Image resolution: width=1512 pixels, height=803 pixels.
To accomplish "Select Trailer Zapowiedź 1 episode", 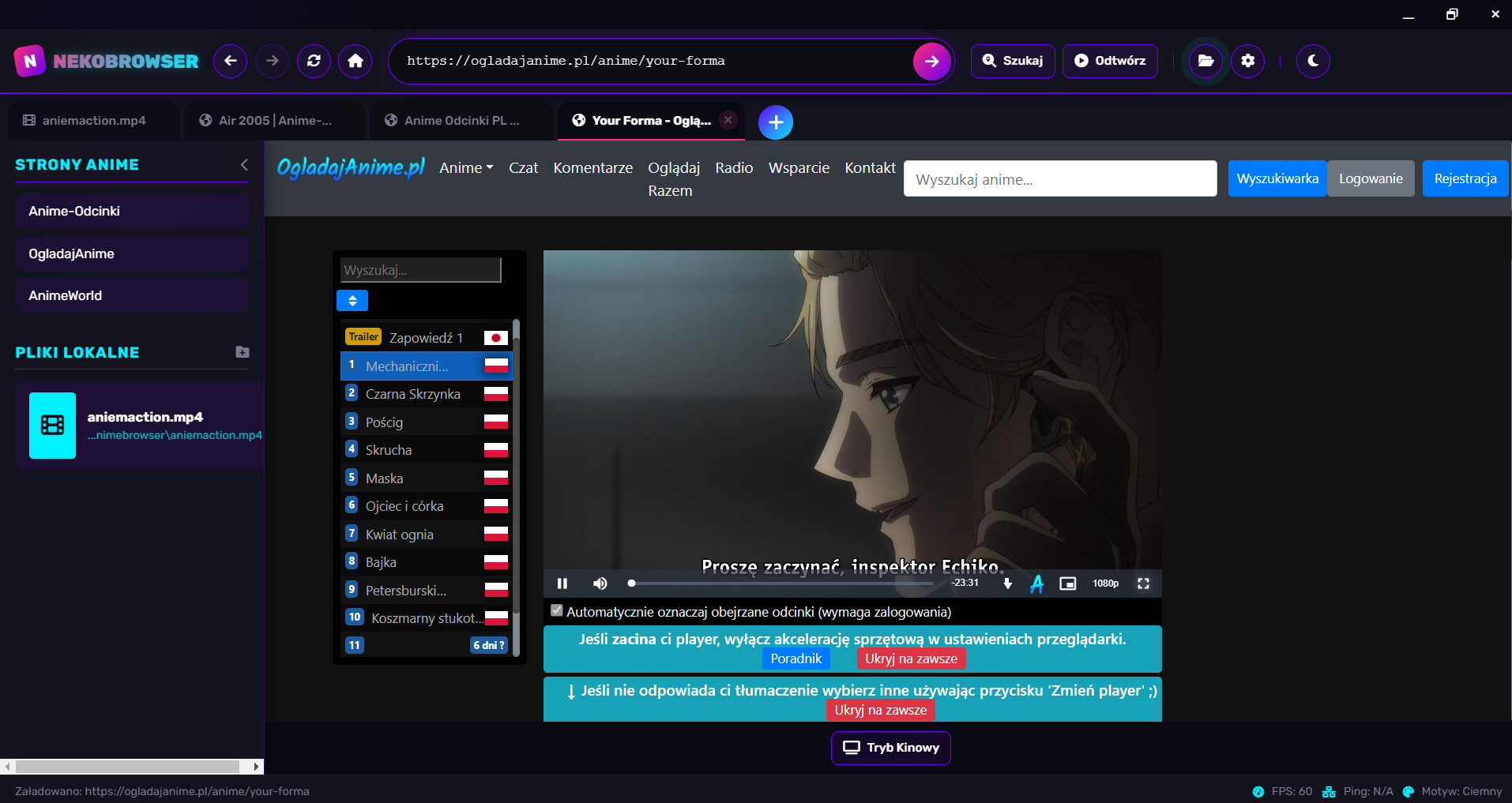I will pyautogui.click(x=427, y=338).
